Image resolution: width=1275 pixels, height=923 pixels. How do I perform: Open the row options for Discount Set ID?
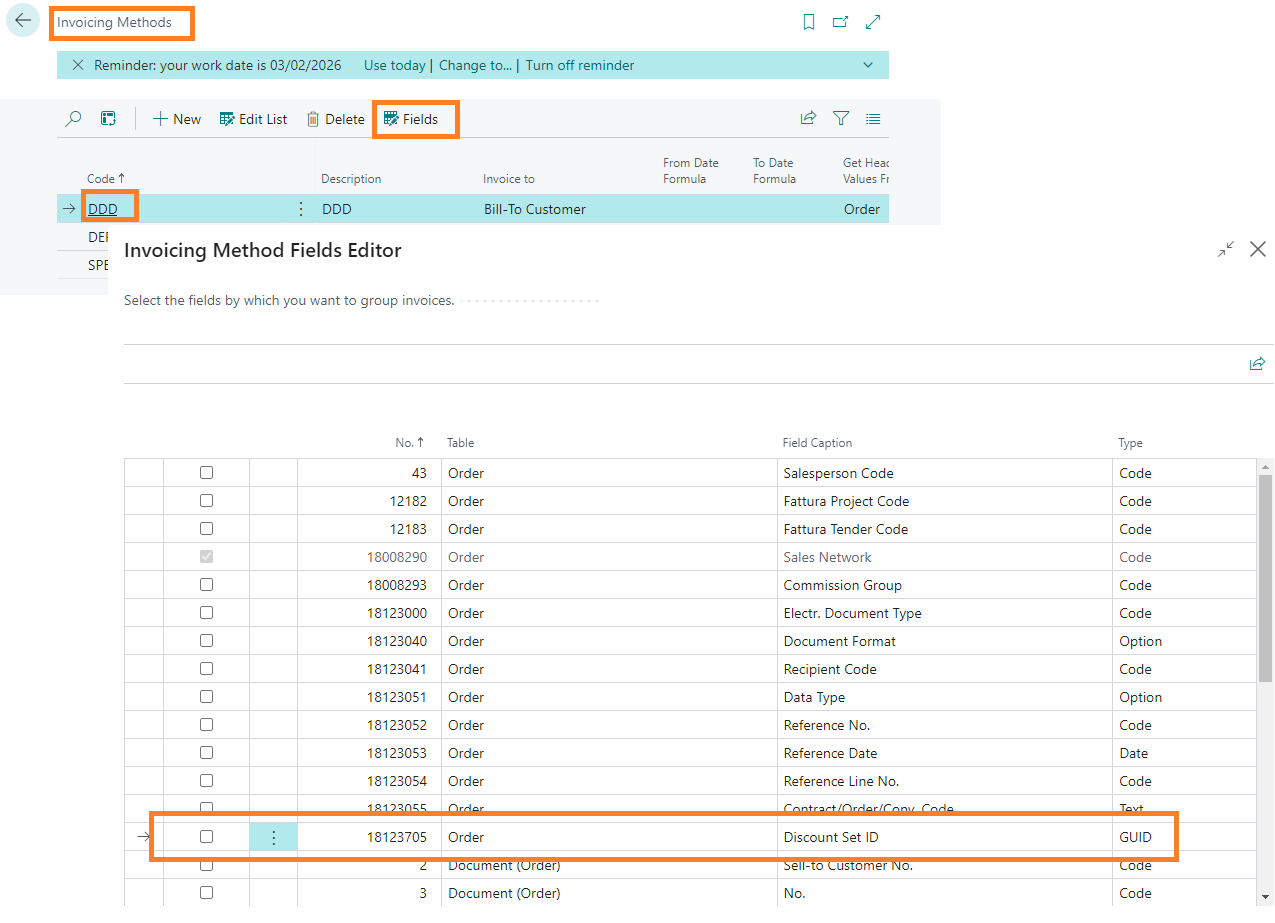274,837
